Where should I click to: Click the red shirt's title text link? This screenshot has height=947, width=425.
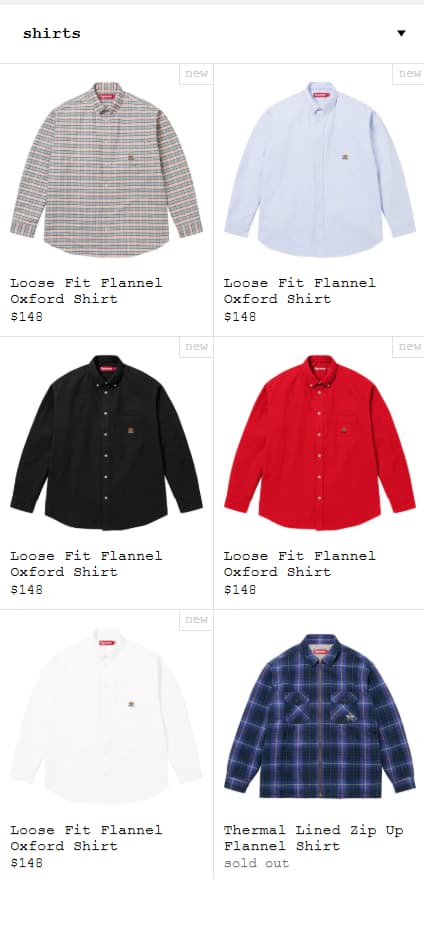pos(299,563)
